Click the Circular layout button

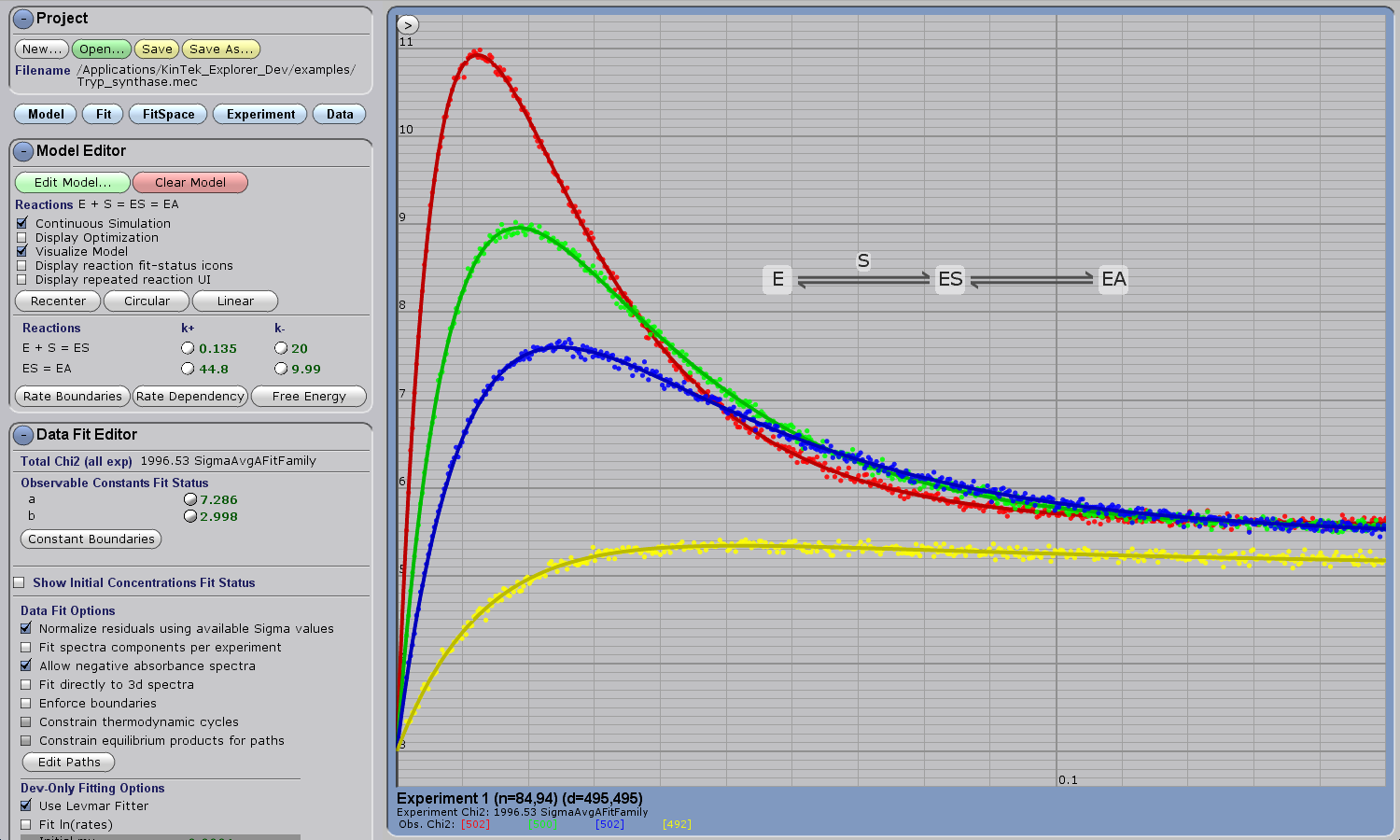coord(147,301)
